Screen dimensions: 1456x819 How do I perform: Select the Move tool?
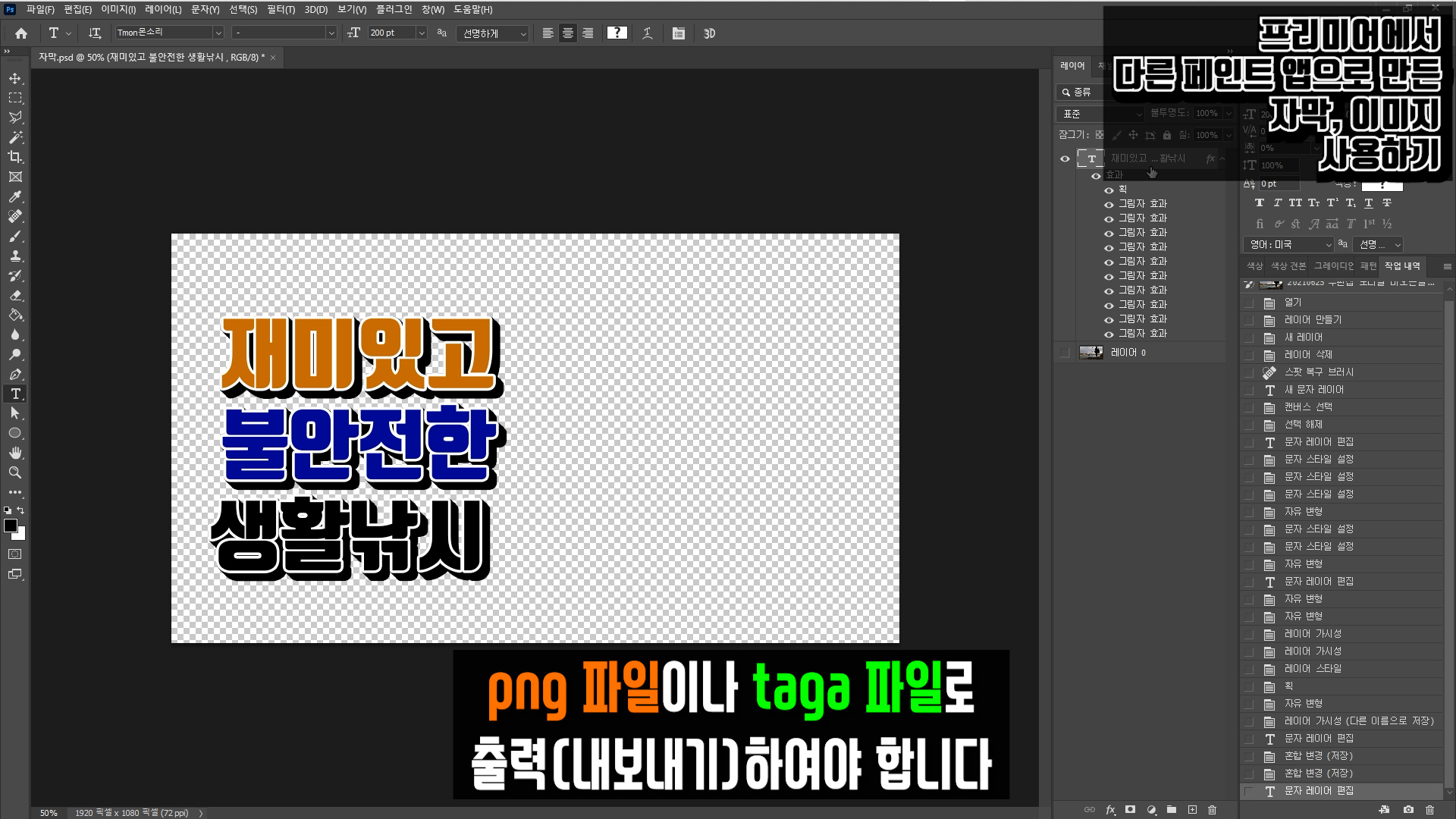point(15,78)
